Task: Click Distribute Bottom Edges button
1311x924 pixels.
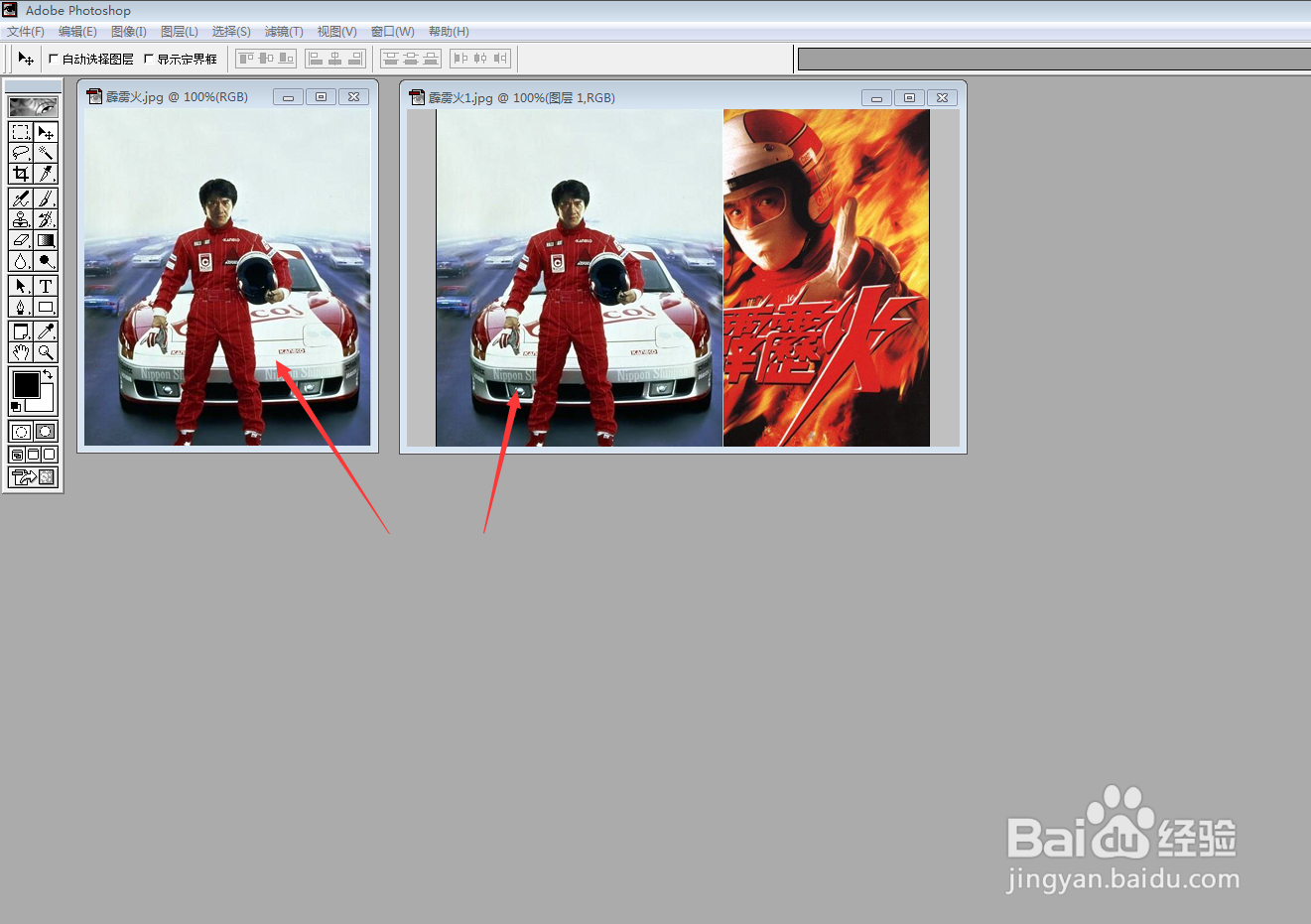Action: (x=431, y=59)
